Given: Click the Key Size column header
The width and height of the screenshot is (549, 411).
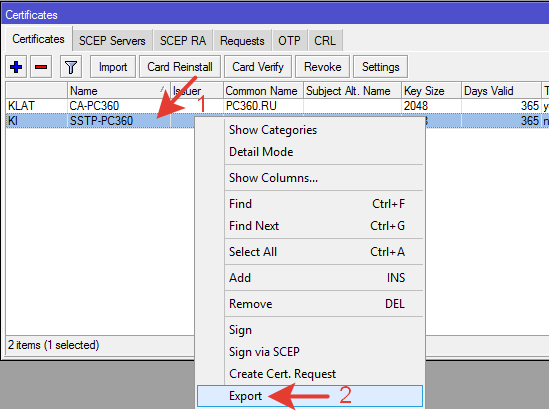Looking at the screenshot, I should 431,91.
